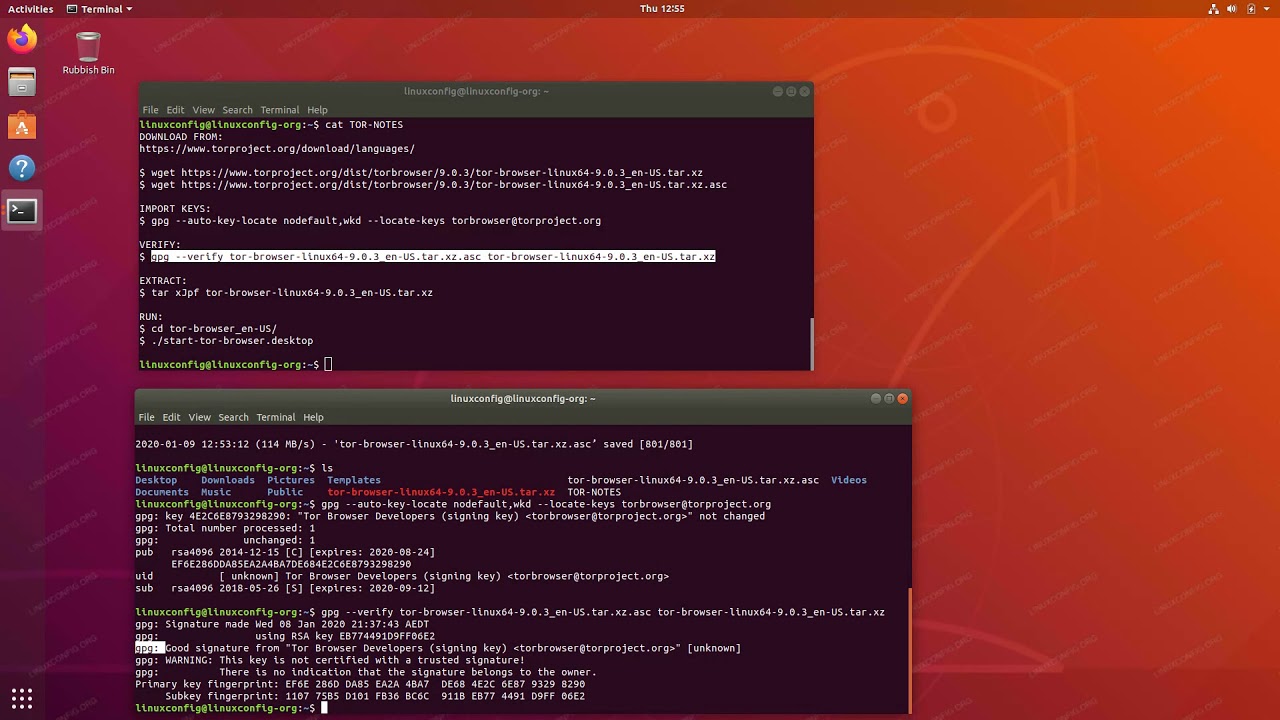The image size is (1280, 720).
Task: Click 'cat TOR-NOTES' command in upper terminal
Action: click(x=364, y=125)
